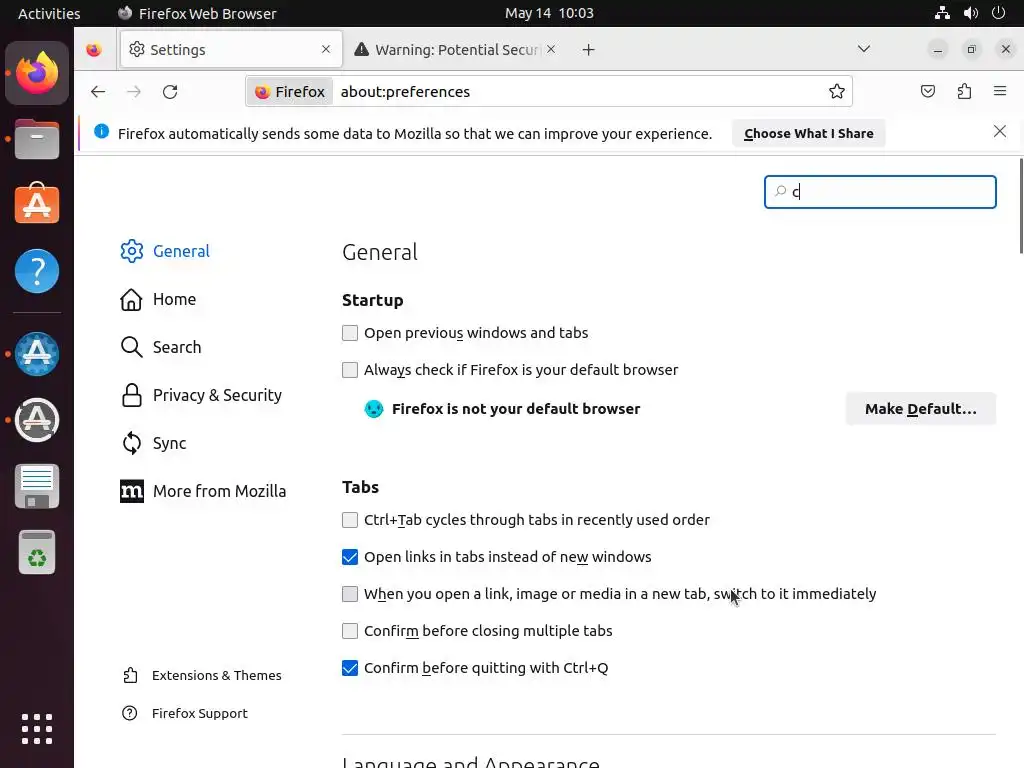
Task: Go back using the back arrow
Action: (x=98, y=92)
